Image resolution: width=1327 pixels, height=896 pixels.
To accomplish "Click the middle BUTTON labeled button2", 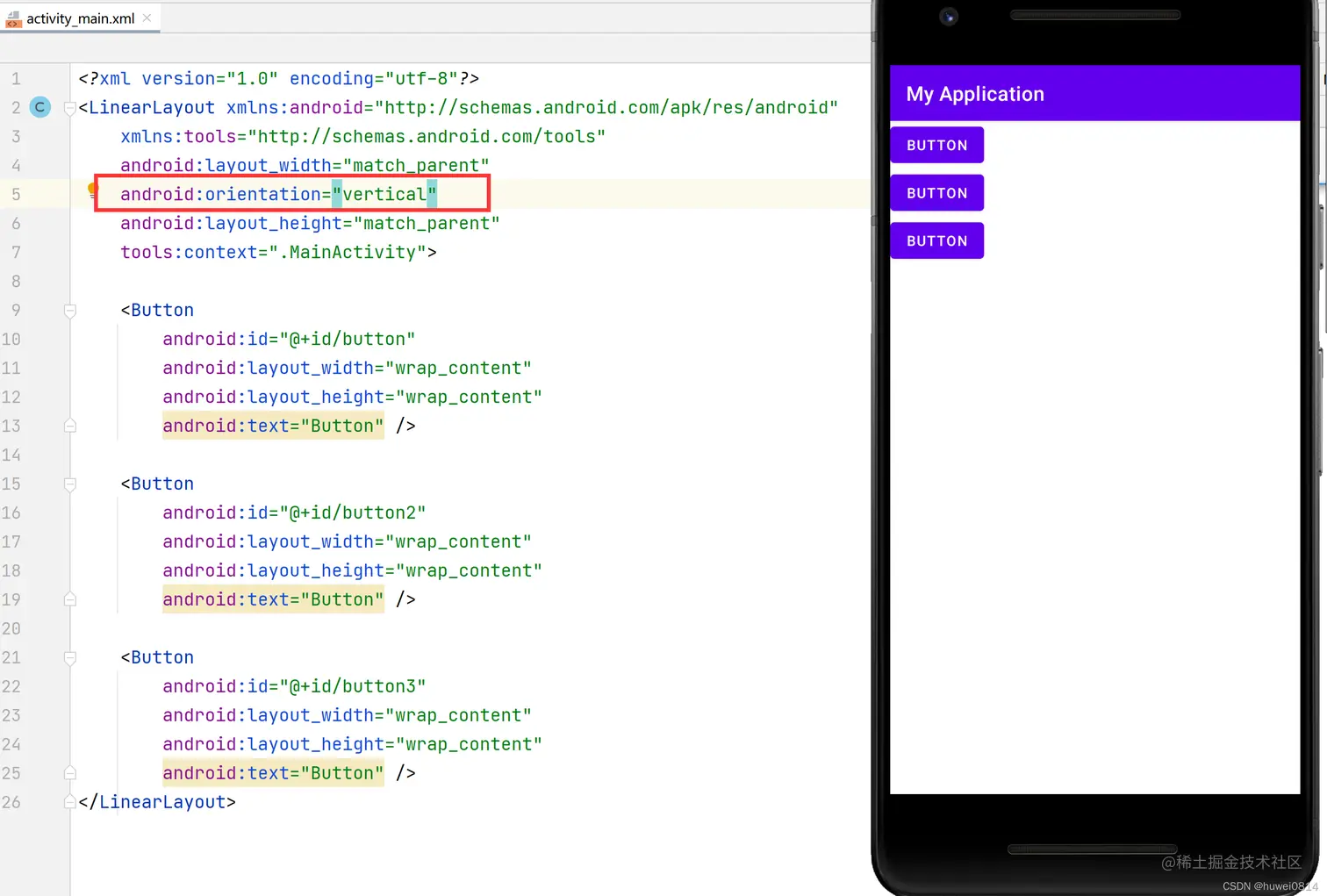I will pos(936,192).
